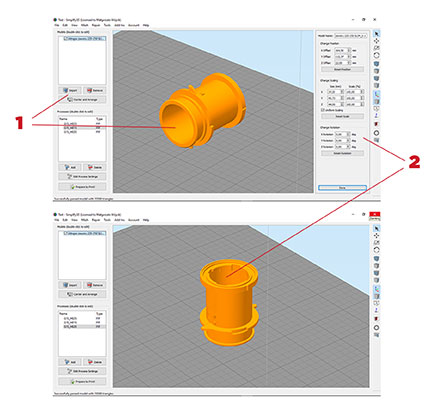Adjust the Y Offset spinner arrows
This screenshot has height=411, width=434.
coord(349,57)
